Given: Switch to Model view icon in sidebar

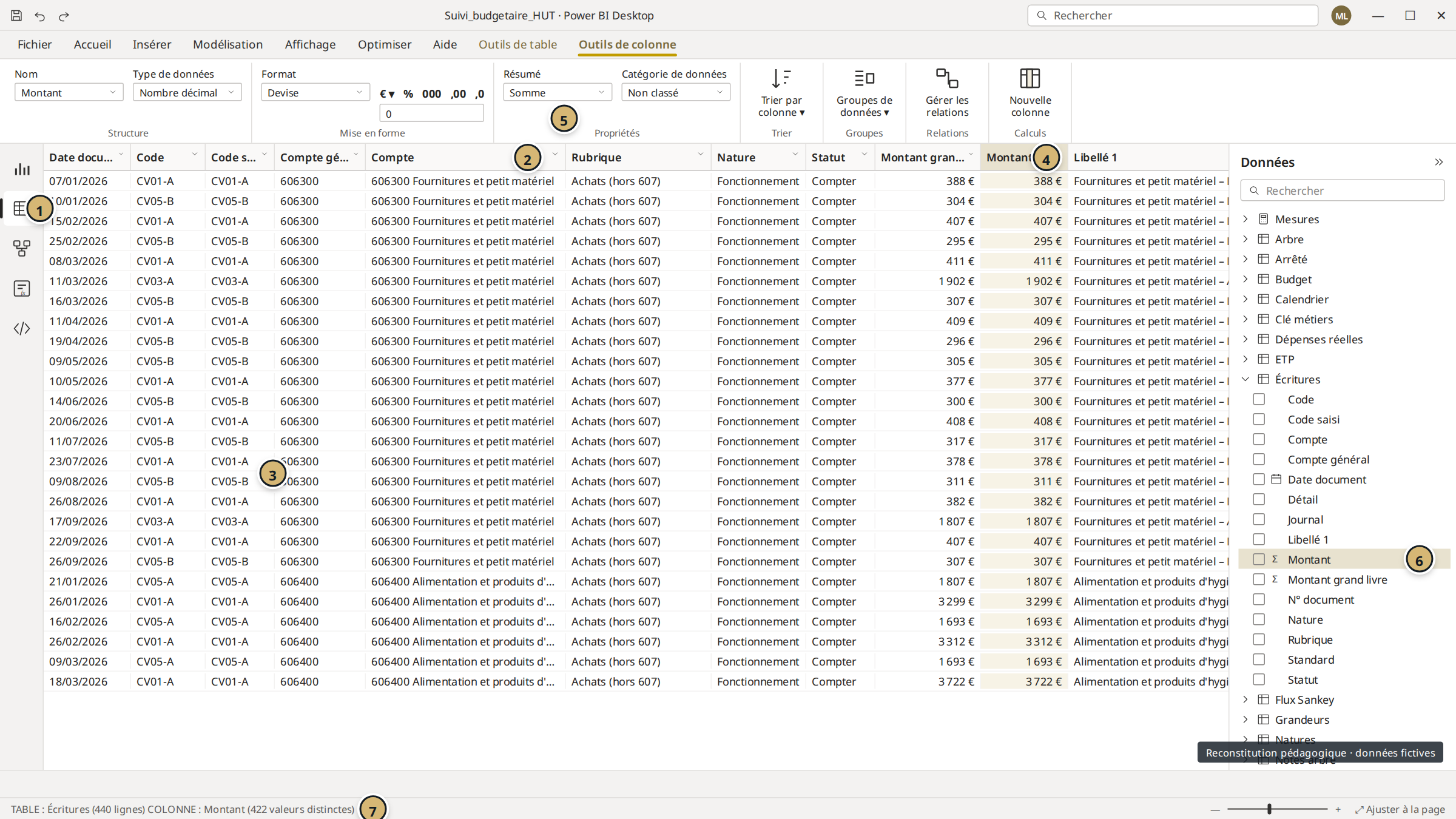Looking at the screenshot, I should click(22, 248).
